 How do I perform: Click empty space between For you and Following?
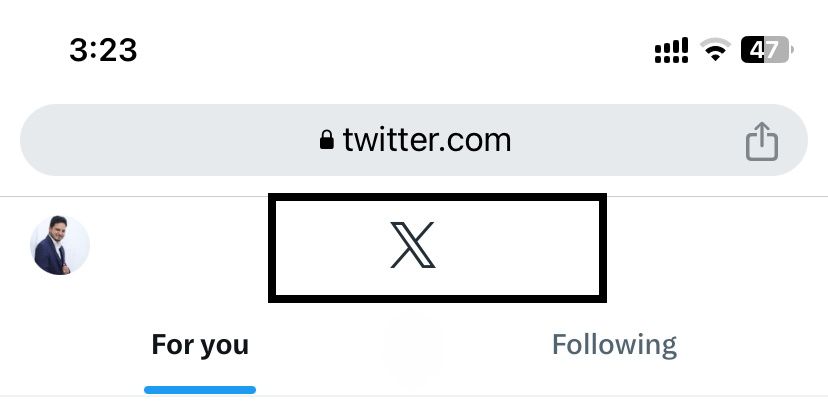point(400,345)
